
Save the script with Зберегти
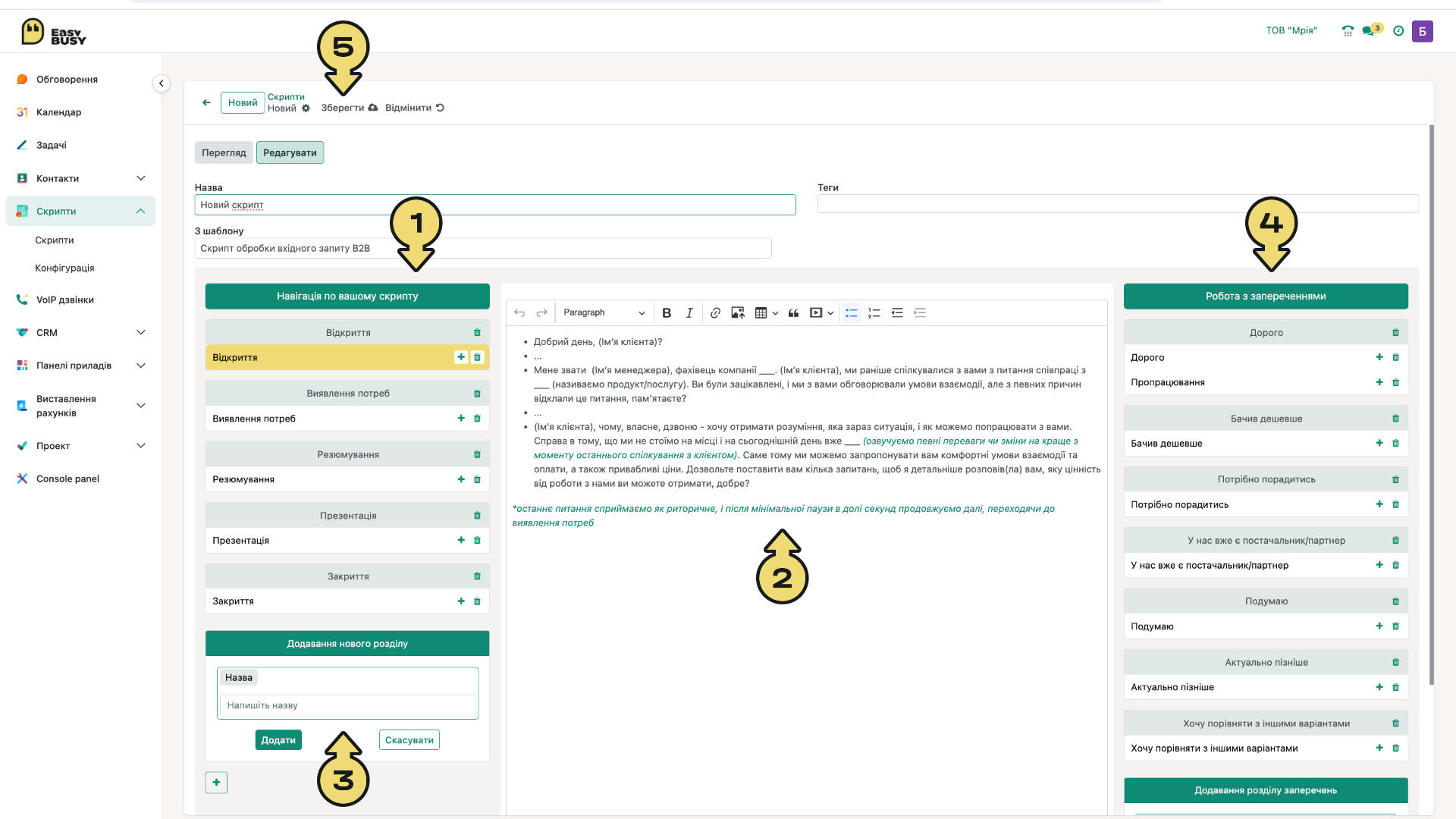349,108
